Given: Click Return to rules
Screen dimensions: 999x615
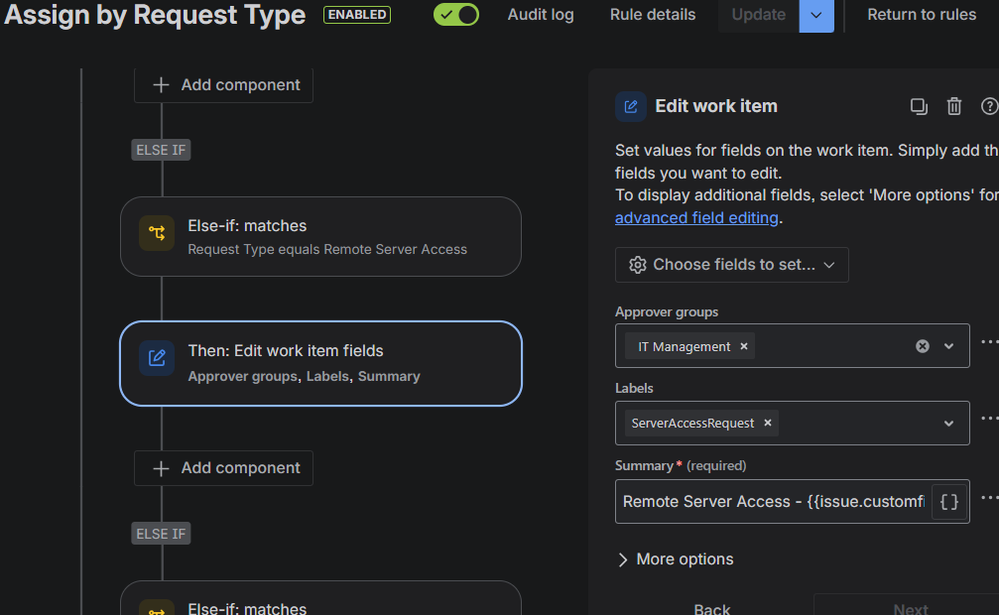Looking at the screenshot, I should (921, 15).
